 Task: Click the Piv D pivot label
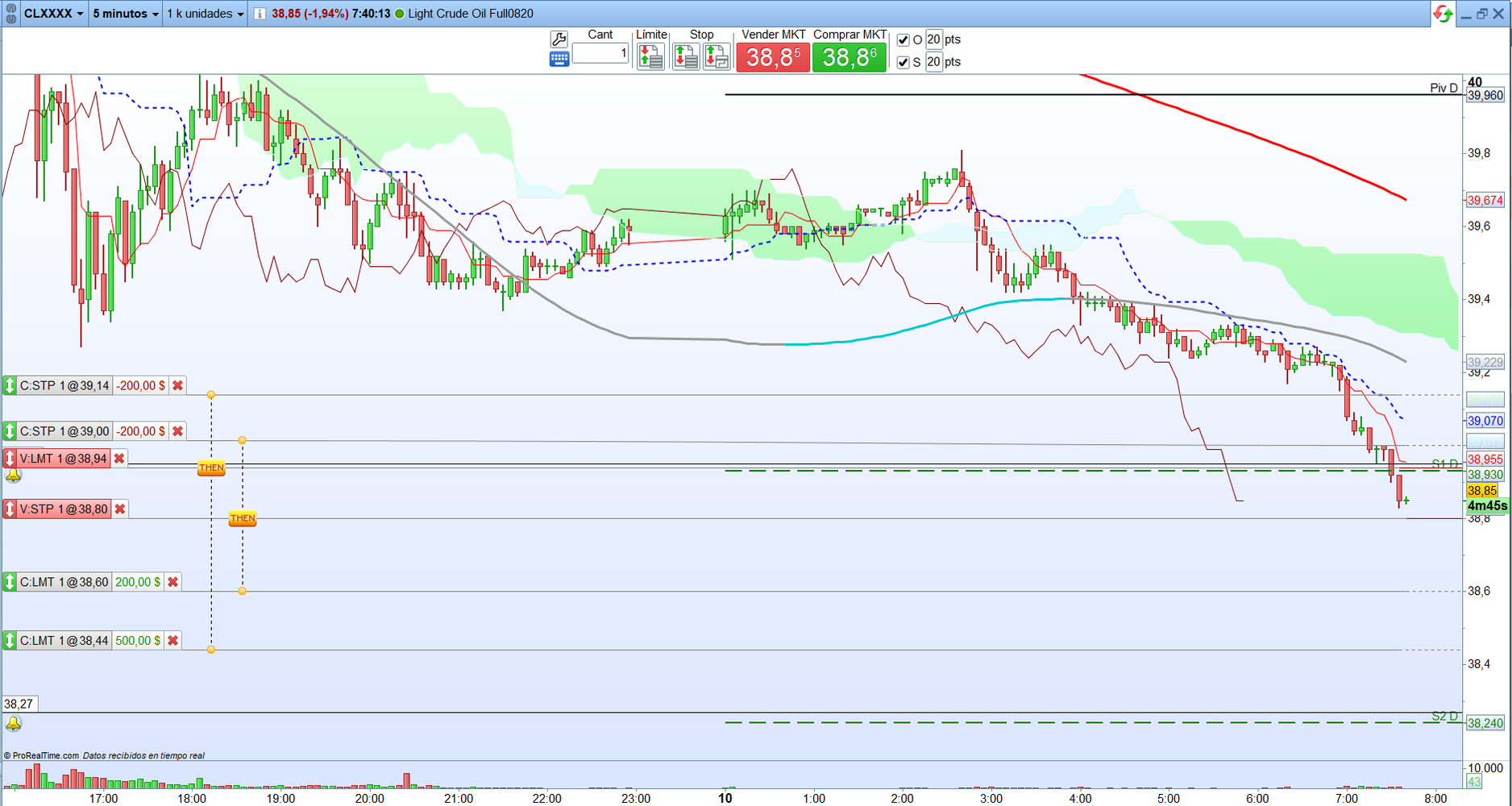pos(1444,88)
